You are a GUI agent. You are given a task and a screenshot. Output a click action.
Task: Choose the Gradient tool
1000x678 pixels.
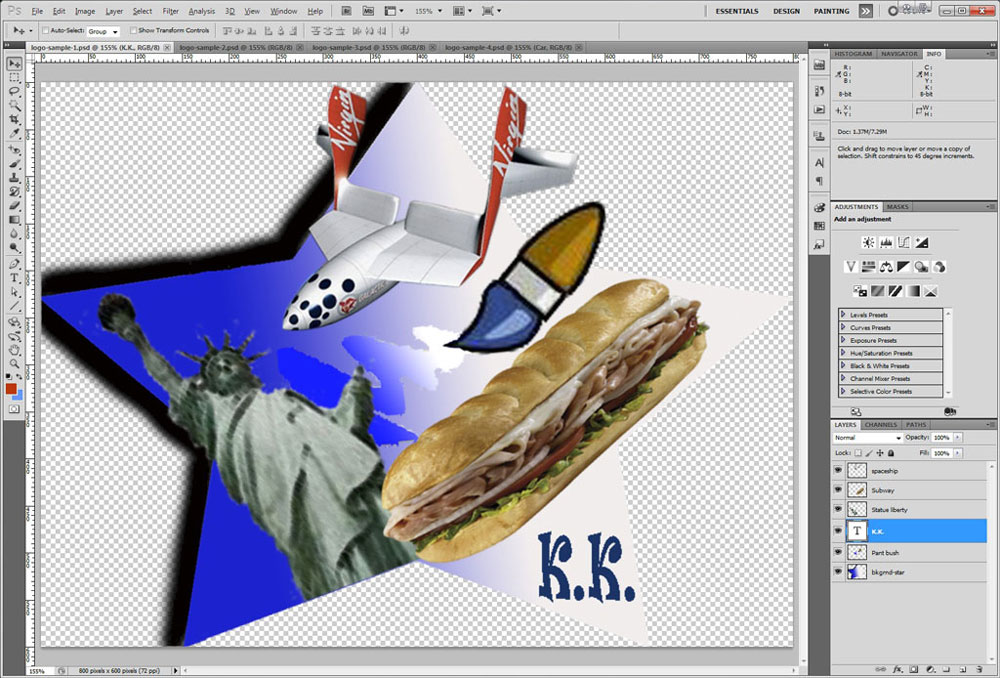pos(15,219)
